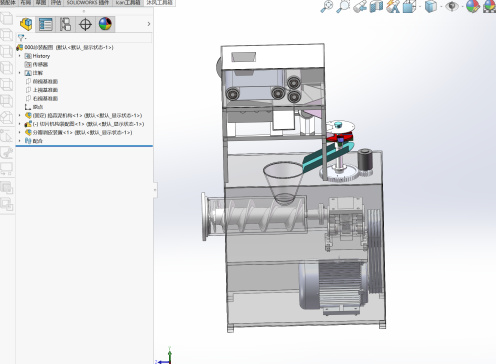
Task: Click the feature tree filter field
Action: tap(85, 38)
